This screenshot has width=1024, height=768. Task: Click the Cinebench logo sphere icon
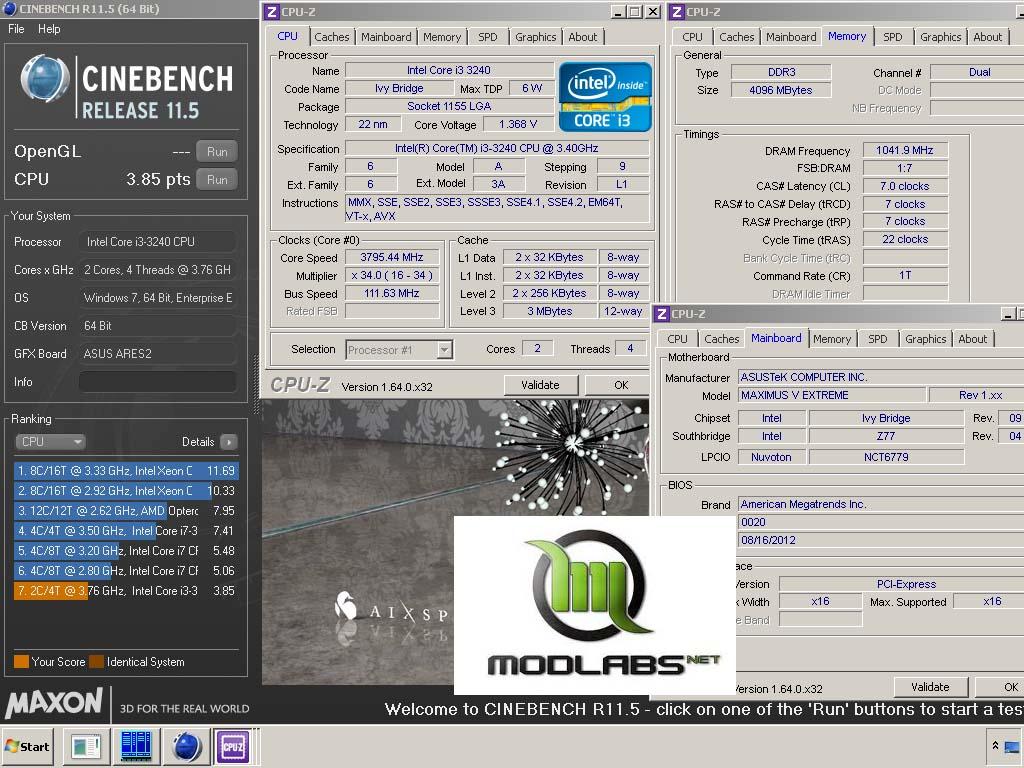[44, 80]
